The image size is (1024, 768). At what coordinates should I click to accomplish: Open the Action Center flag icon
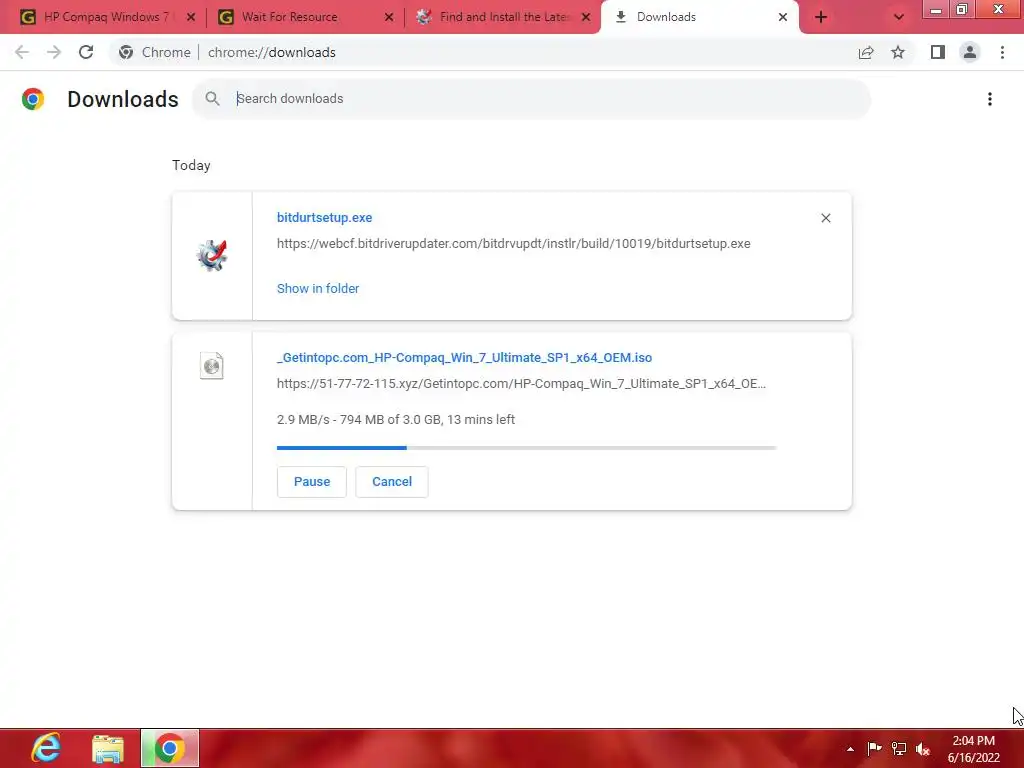click(x=874, y=748)
